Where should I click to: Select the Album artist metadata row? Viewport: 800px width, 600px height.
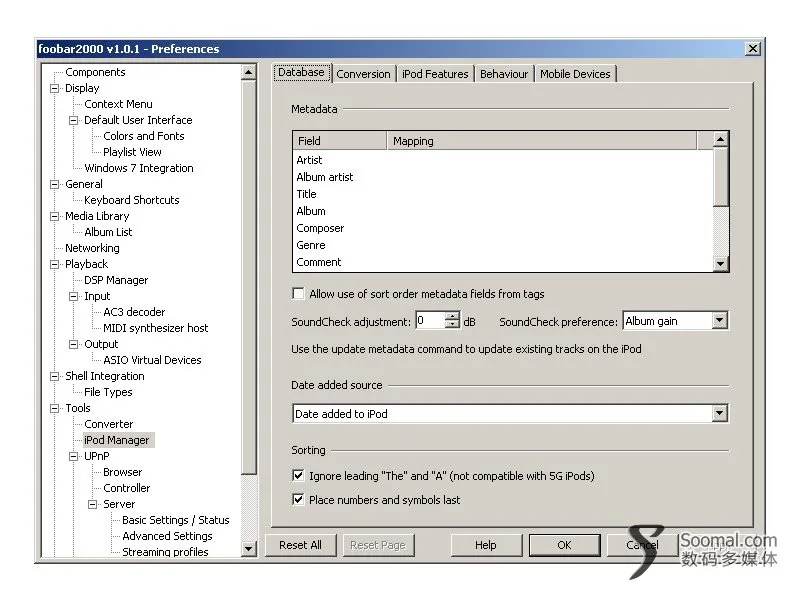click(503, 177)
